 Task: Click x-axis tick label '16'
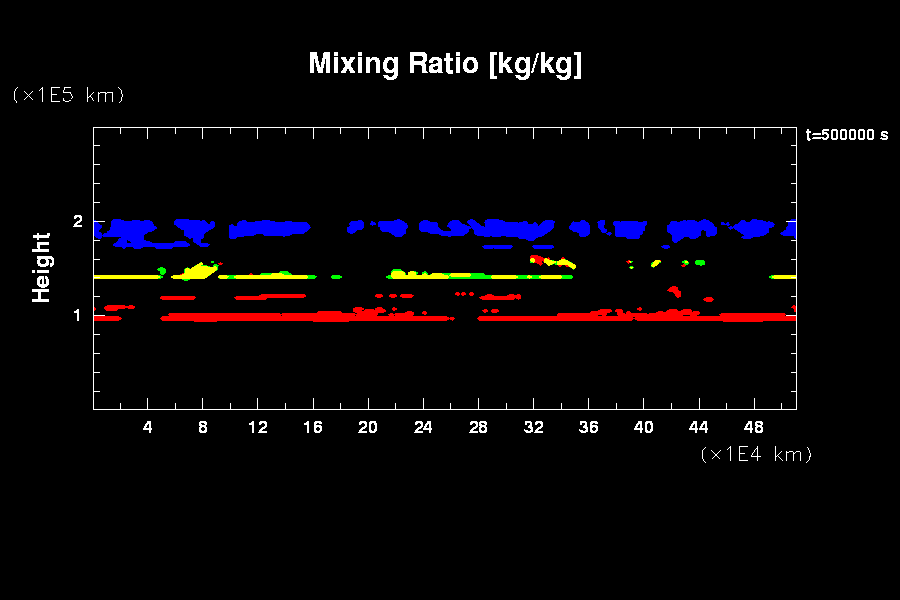coord(313,428)
